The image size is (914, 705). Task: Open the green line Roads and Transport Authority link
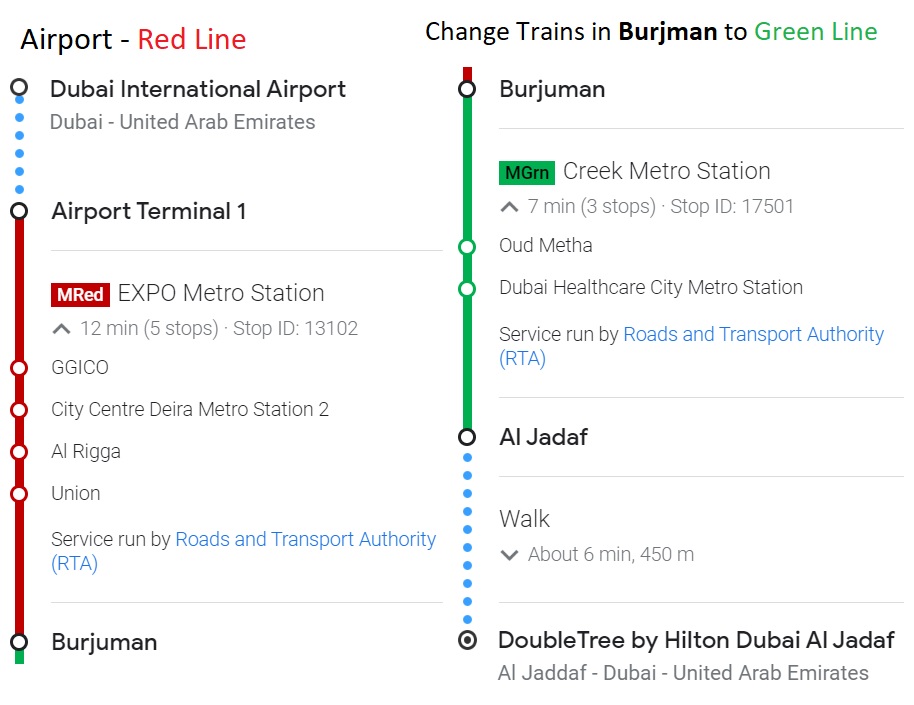point(753,335)
